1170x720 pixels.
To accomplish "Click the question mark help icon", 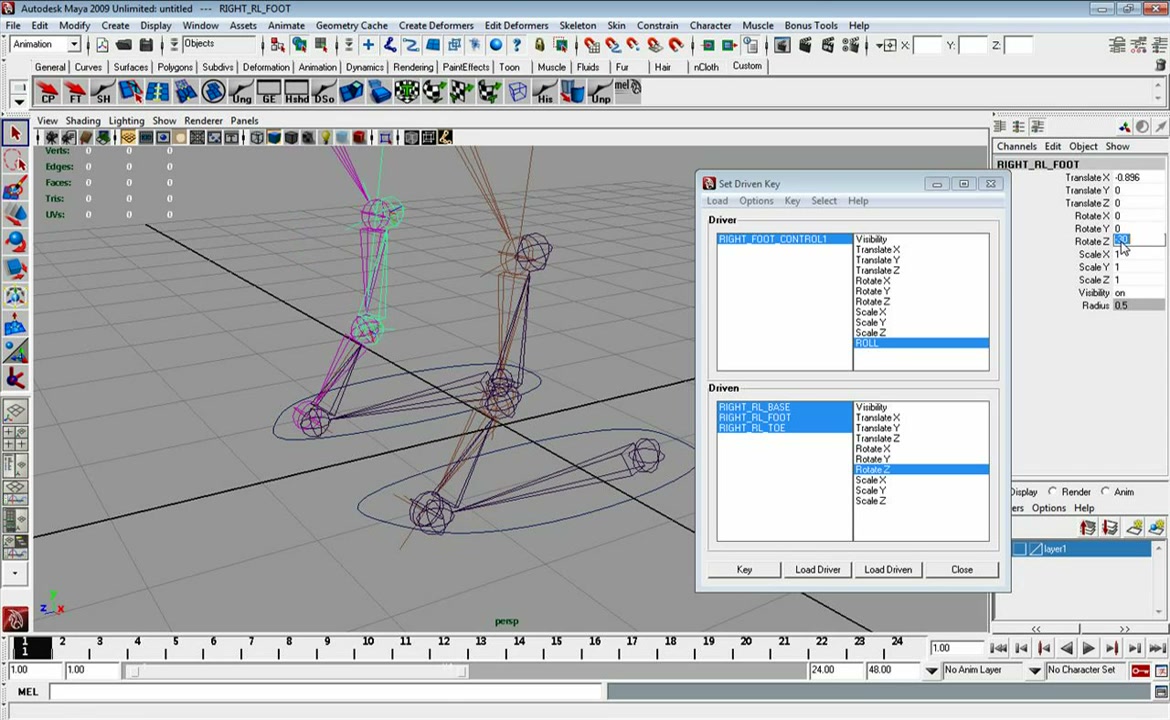I will [x=516, y=45].
